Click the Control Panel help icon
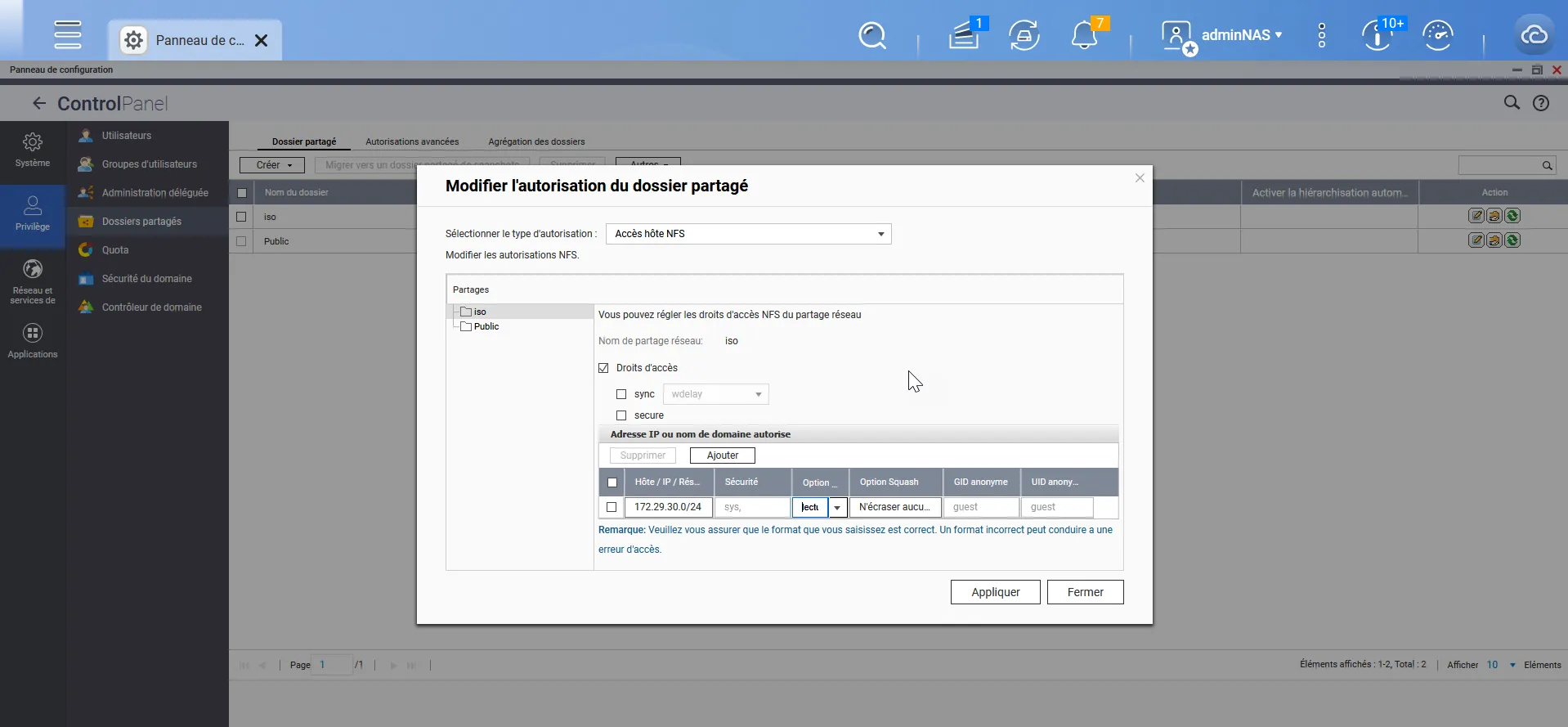 [1541, 103]
